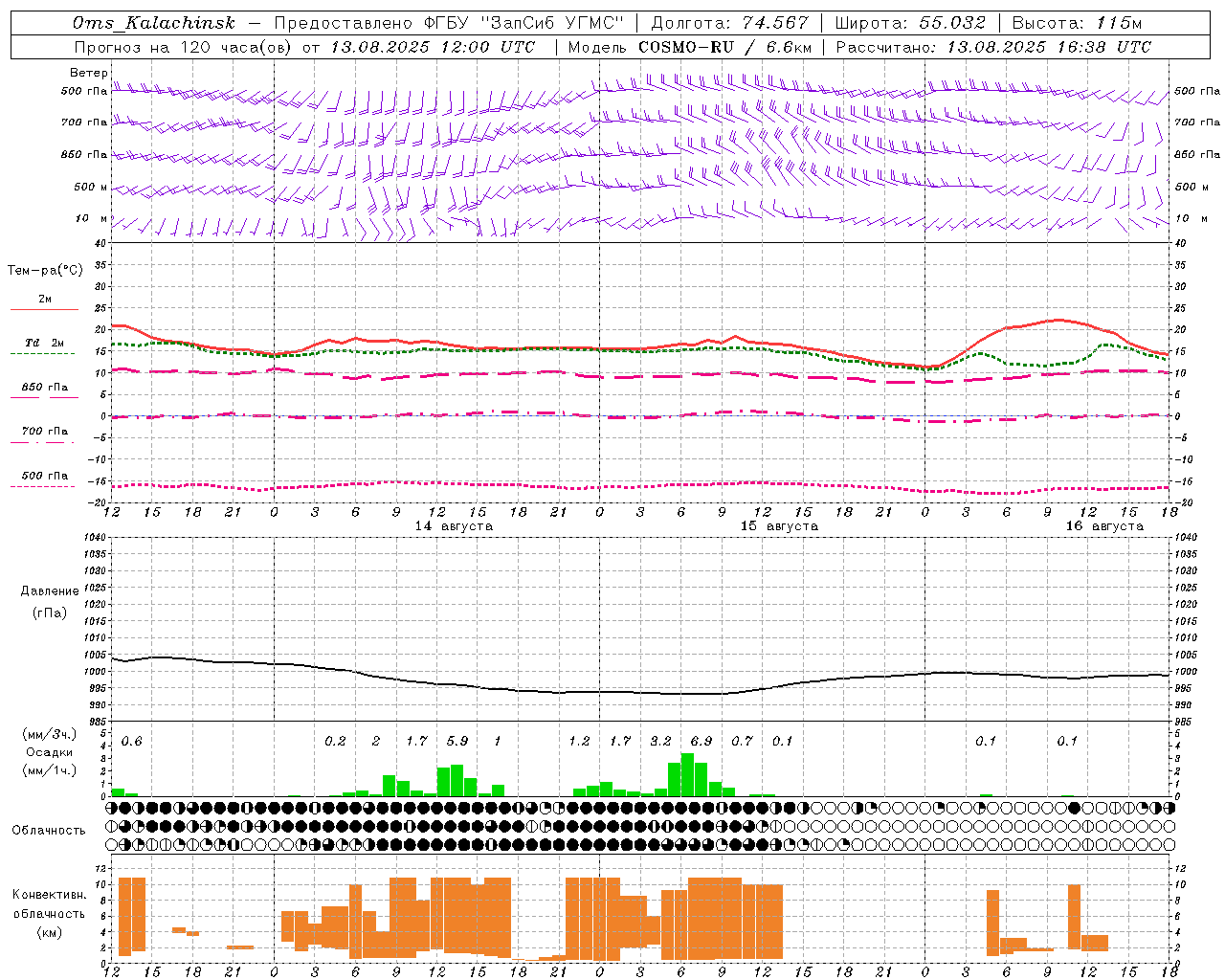Click the 'Td 2м' dew point legend entry

(x=44, y=343)
